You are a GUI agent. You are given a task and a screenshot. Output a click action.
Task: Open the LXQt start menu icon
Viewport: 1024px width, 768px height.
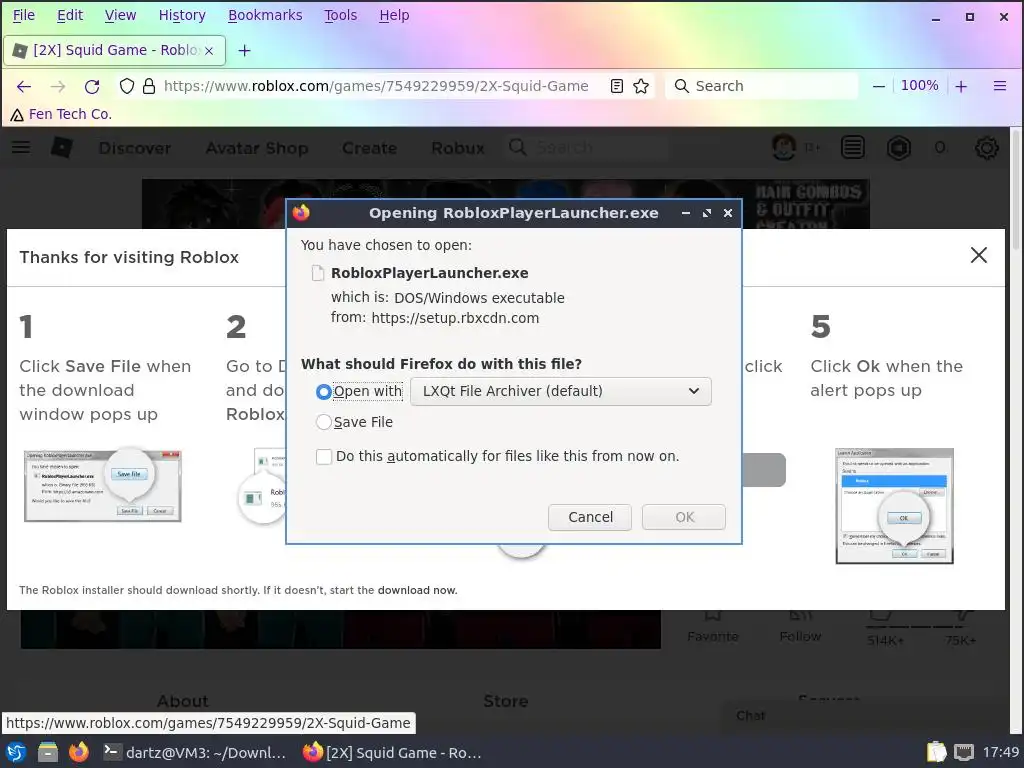coord(16,752)
